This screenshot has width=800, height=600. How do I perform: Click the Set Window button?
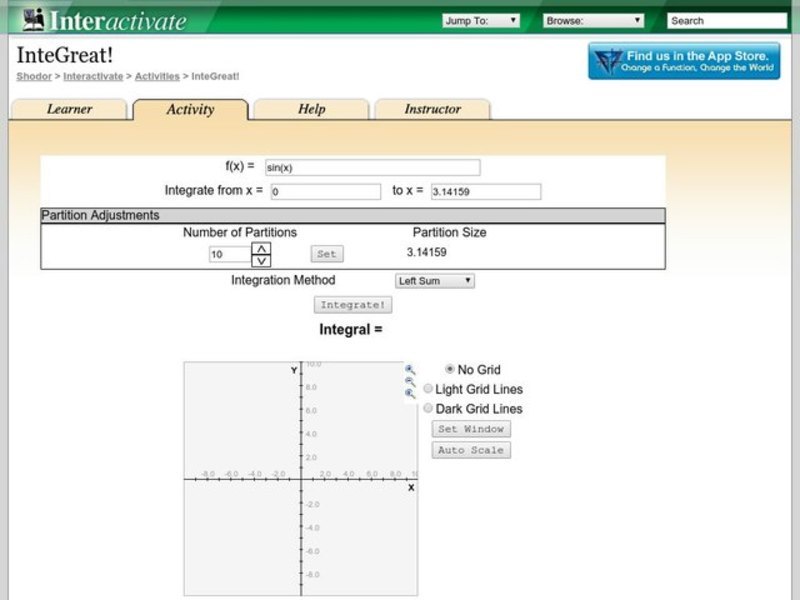point(472,429)
